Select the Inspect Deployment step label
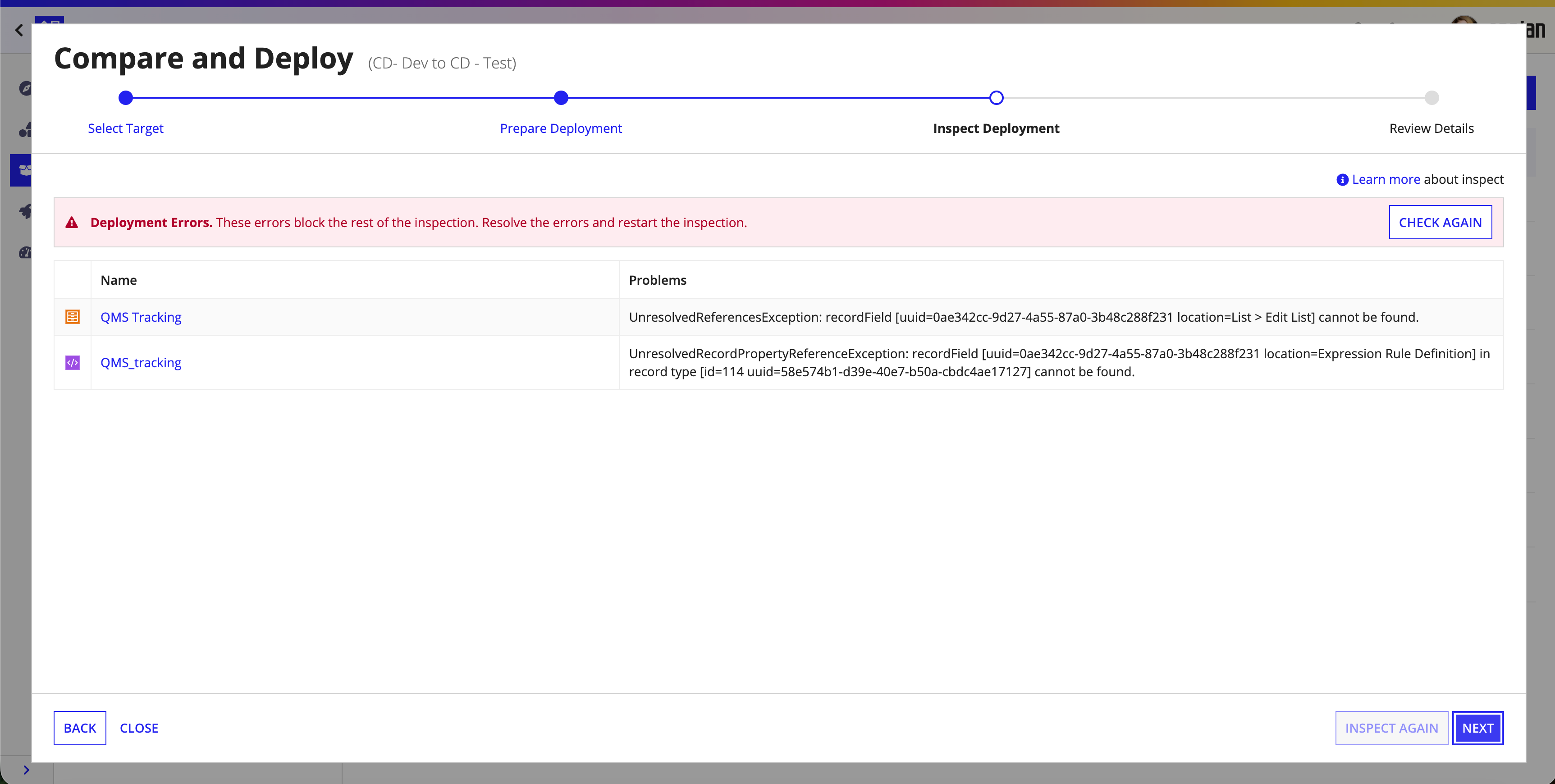This screenshot has height=784, width=1555. pyautogui.click(x=996, y=128)
